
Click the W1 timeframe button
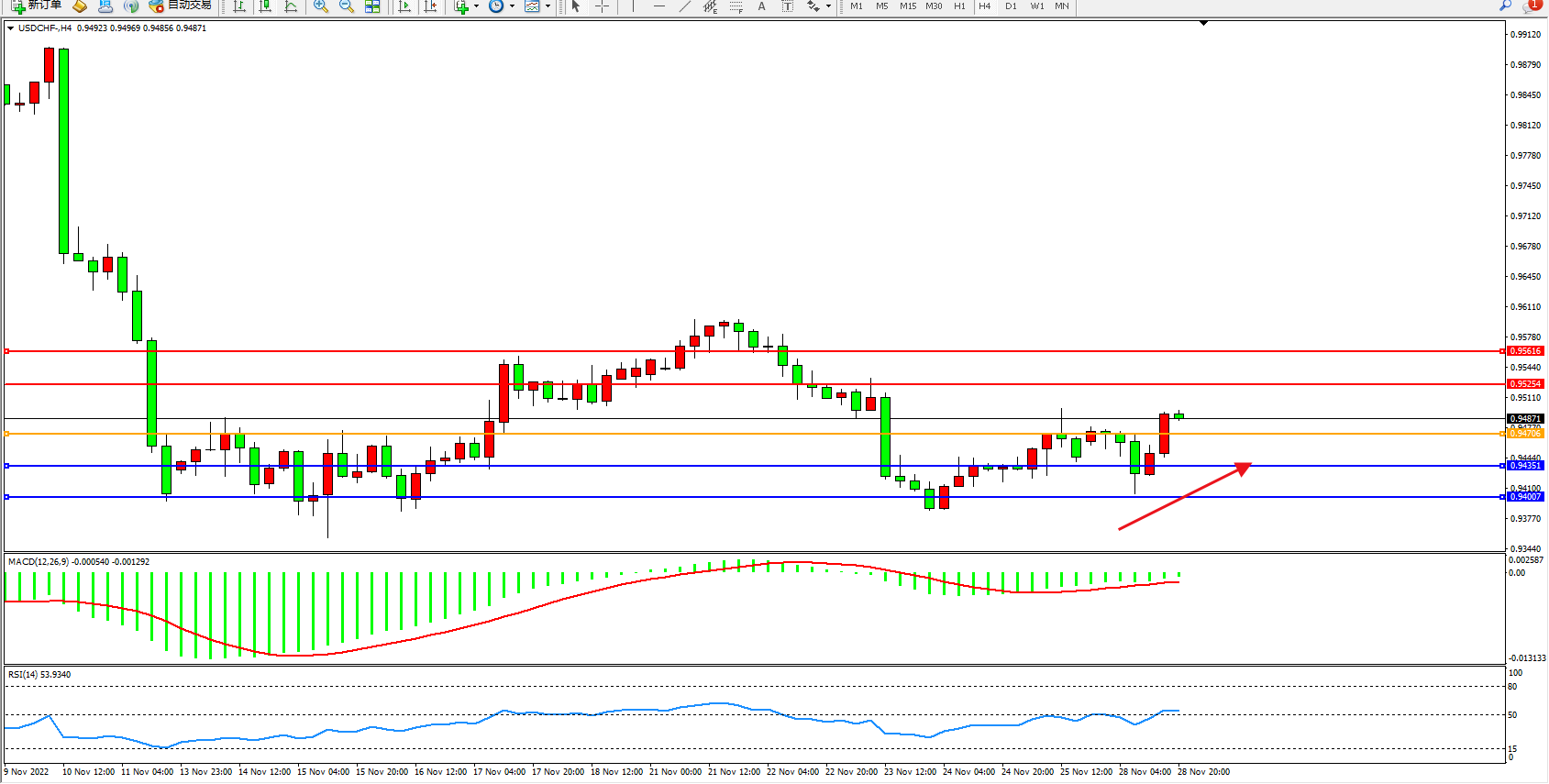pyautogui.click(x=1036, y=6)
